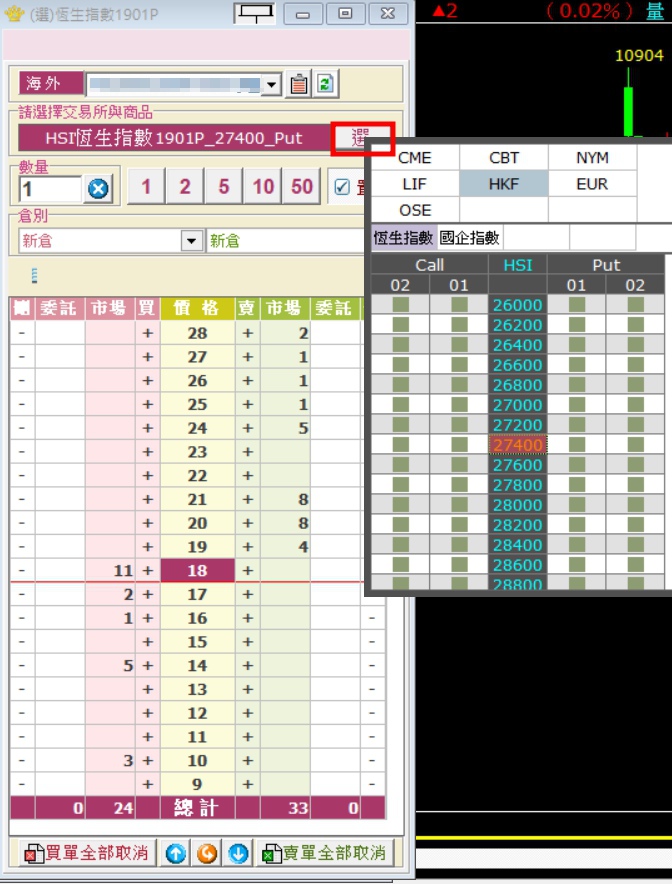Set quantity with the 50 button
Image resolution: width=672 pixels, height=884 pixels.
click(x=302, y=187)
